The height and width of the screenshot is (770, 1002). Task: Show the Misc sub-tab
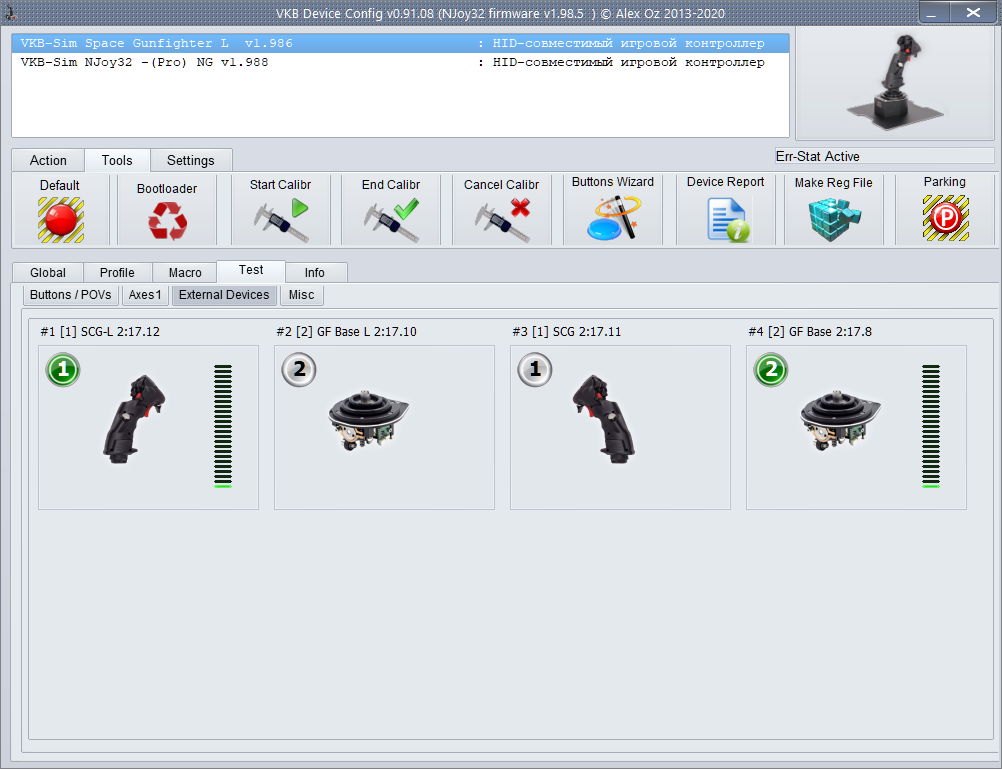click(x=302, y=295)
